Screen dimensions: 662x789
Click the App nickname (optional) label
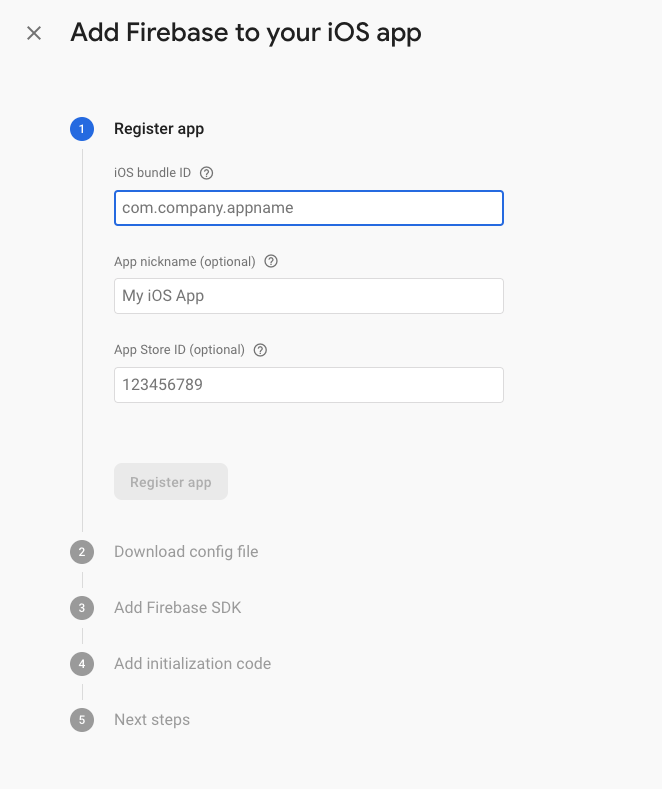[185, 262]
